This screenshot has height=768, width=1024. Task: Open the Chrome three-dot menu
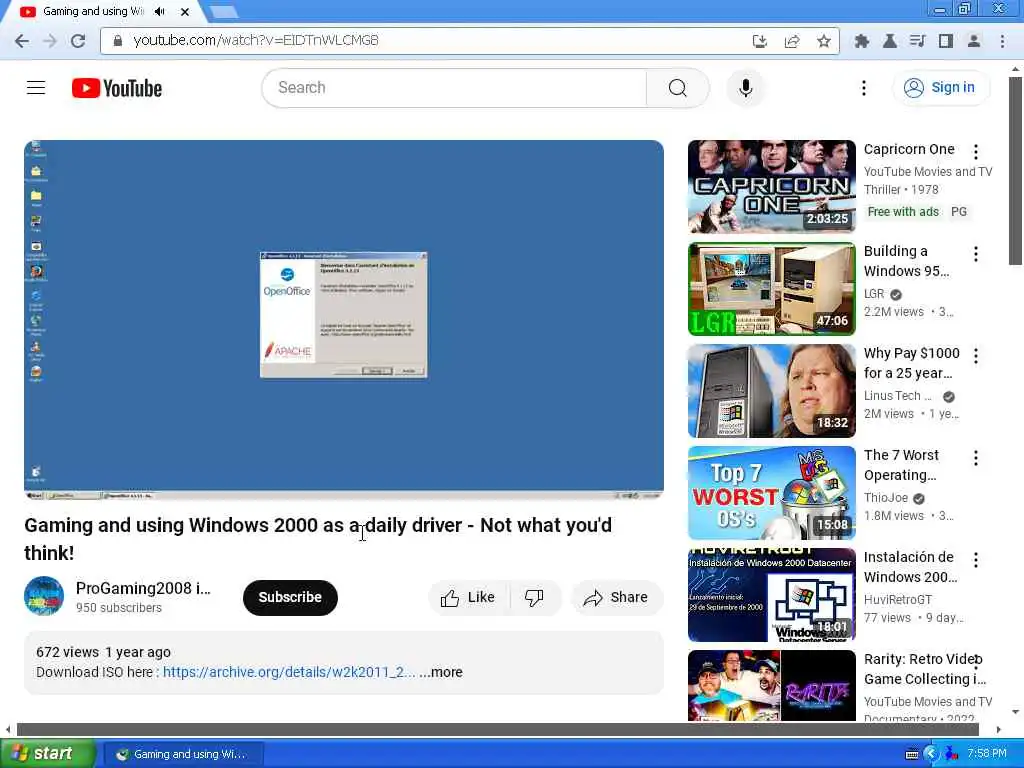coord(1002,41)
